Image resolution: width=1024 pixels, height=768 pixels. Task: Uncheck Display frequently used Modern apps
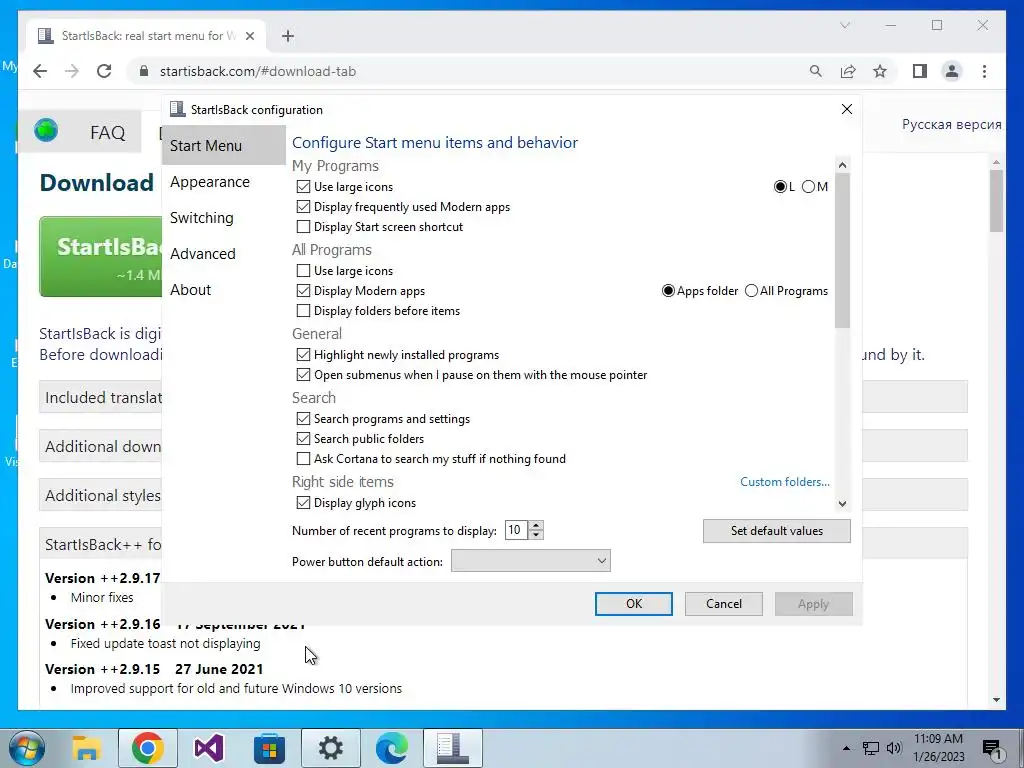pyautogui.click(x=303, y=207)
